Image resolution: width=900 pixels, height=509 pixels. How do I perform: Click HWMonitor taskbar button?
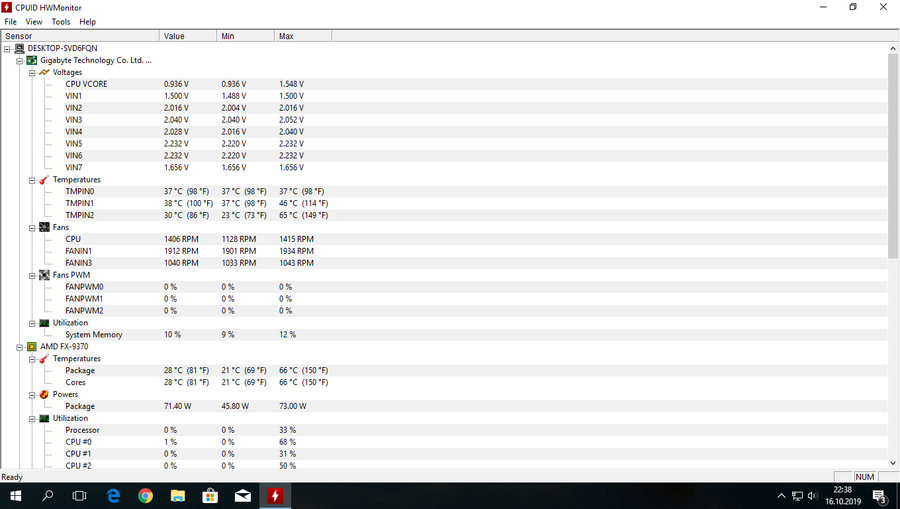click(x=275, y=496)
